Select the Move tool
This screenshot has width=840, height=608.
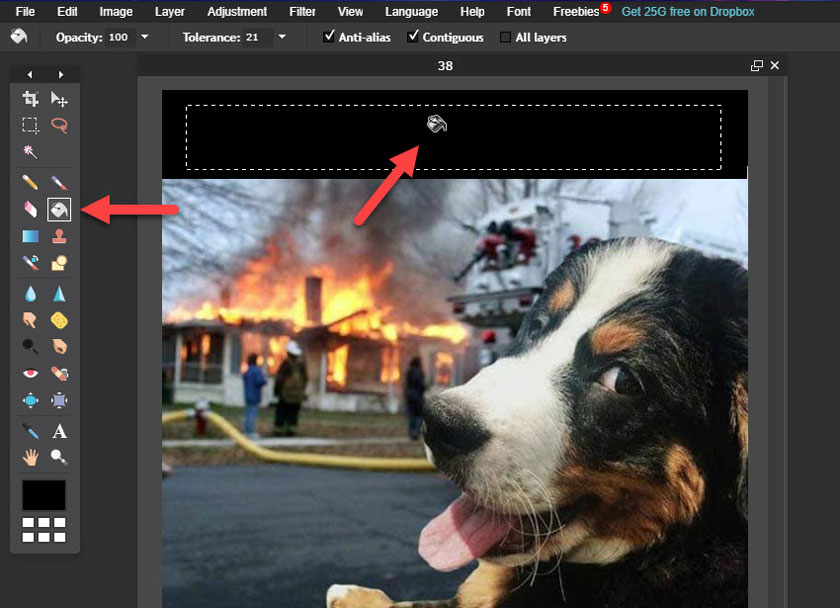coord(59,99)
